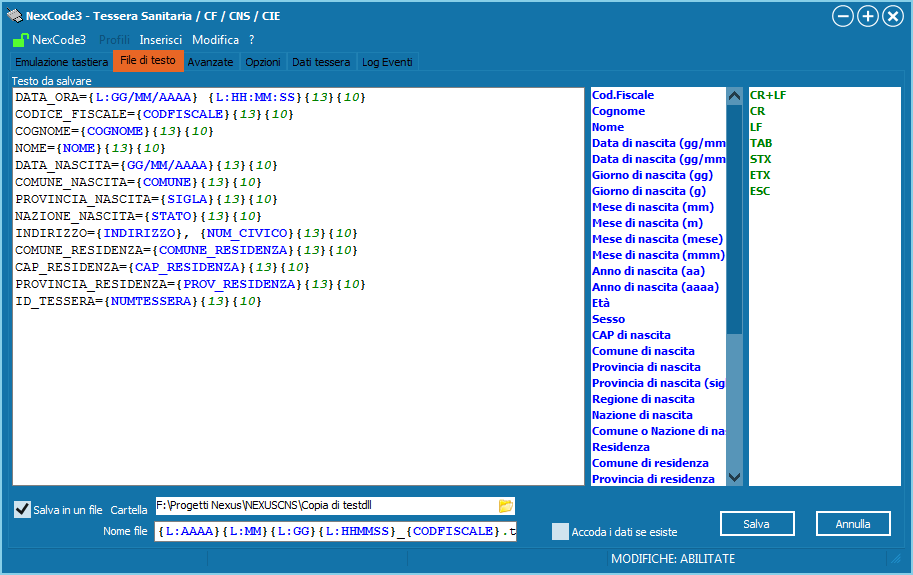Switch to Emulazione tastiera tab
Image resolution: width=913 pixels, height=575 pixels.
click(x=61, y=62)
